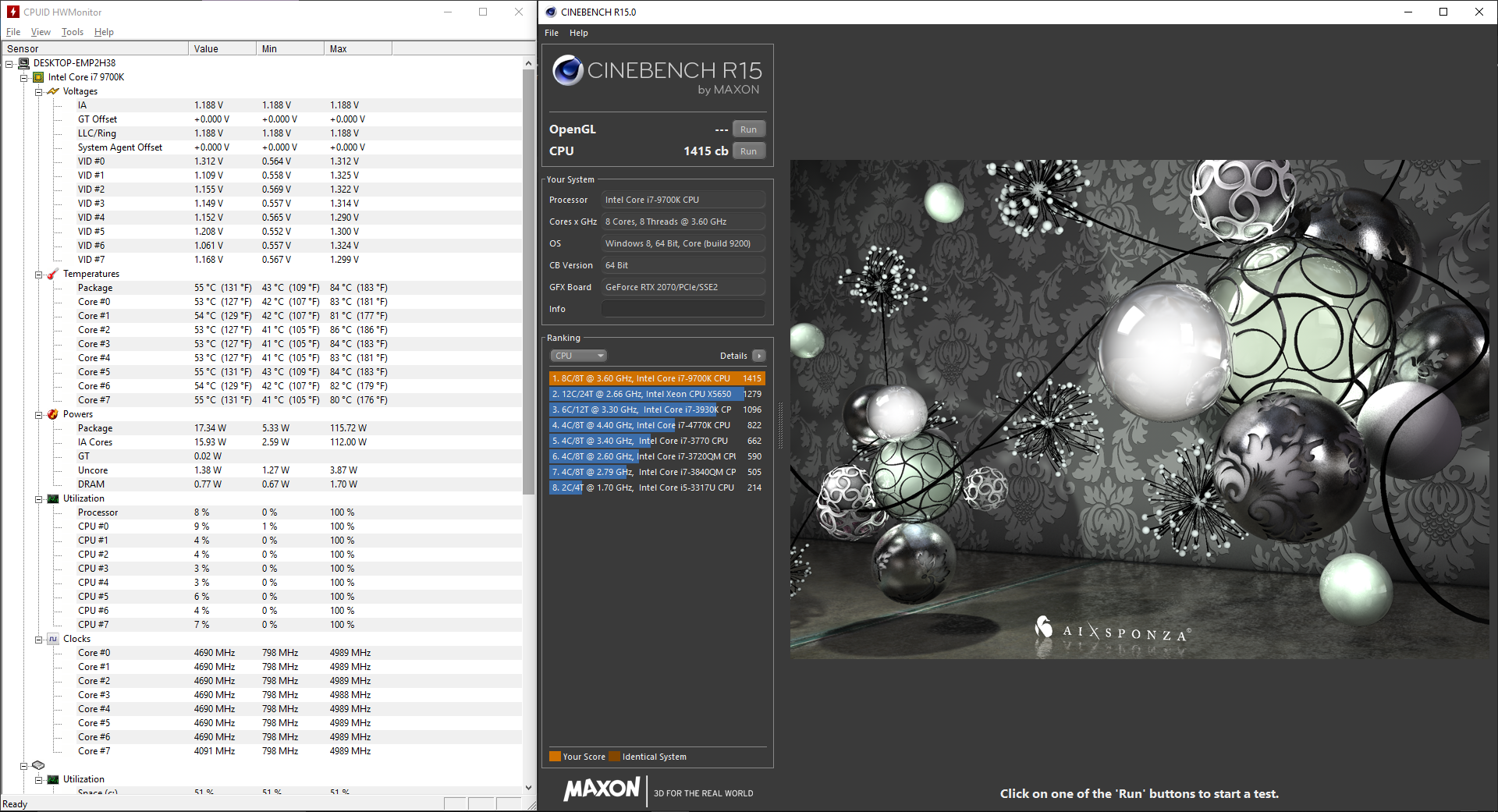Run the OpenGL benchmark

click(748, 129)
